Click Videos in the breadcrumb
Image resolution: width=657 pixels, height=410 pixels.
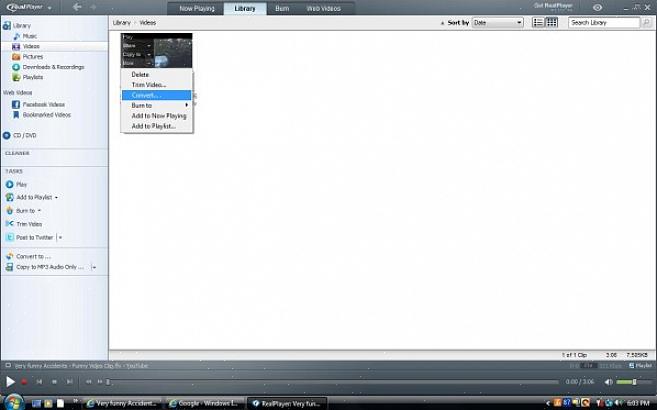147,23
